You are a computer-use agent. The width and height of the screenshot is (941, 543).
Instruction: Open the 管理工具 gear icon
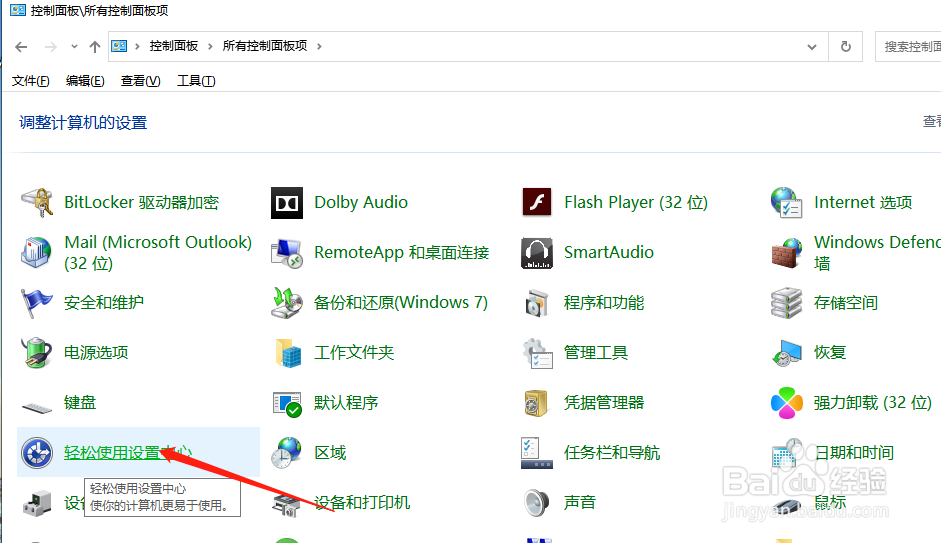537,352
